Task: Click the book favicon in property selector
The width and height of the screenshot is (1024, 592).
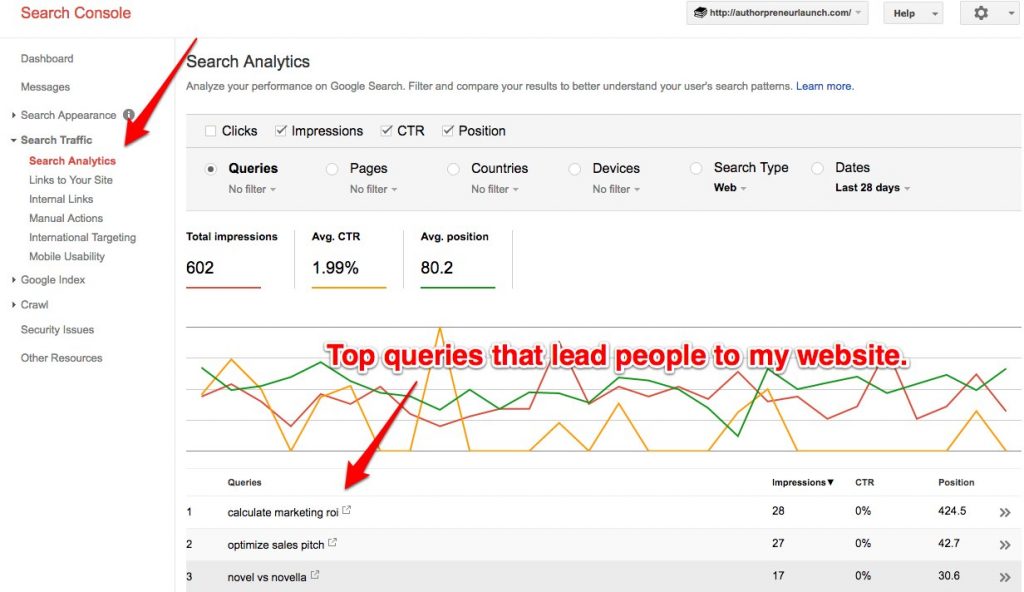Action: [700, 12]
